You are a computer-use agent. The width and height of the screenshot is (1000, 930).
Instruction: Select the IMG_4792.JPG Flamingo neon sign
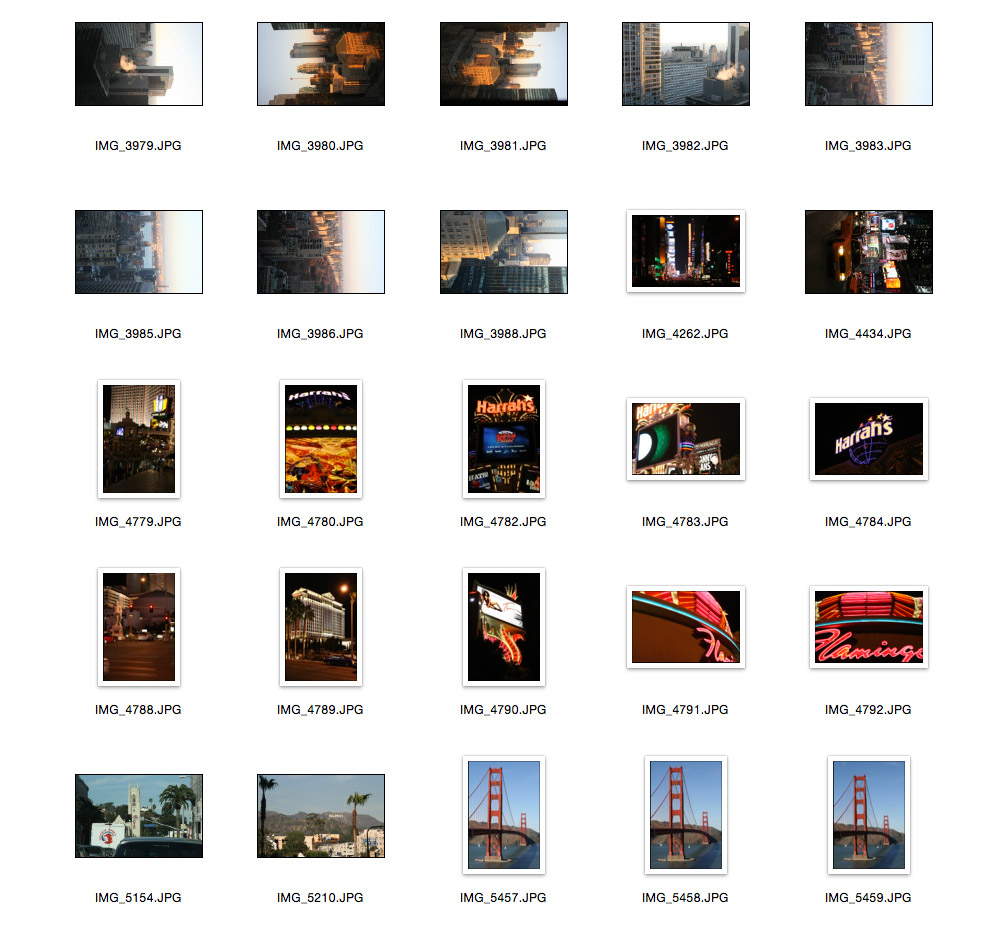click(x=868, y=627)
